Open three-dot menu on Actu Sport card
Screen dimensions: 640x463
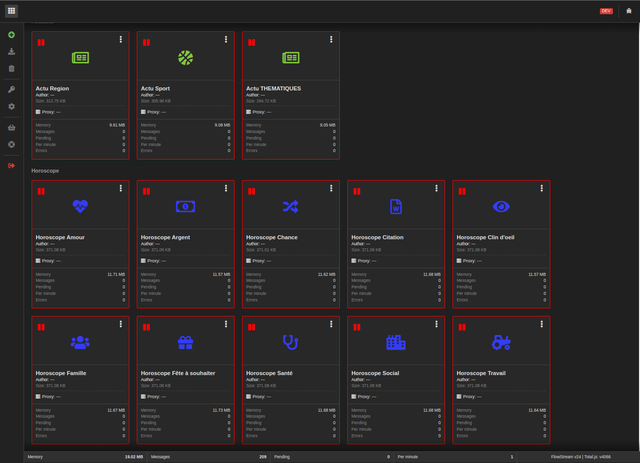coord(226,39)
